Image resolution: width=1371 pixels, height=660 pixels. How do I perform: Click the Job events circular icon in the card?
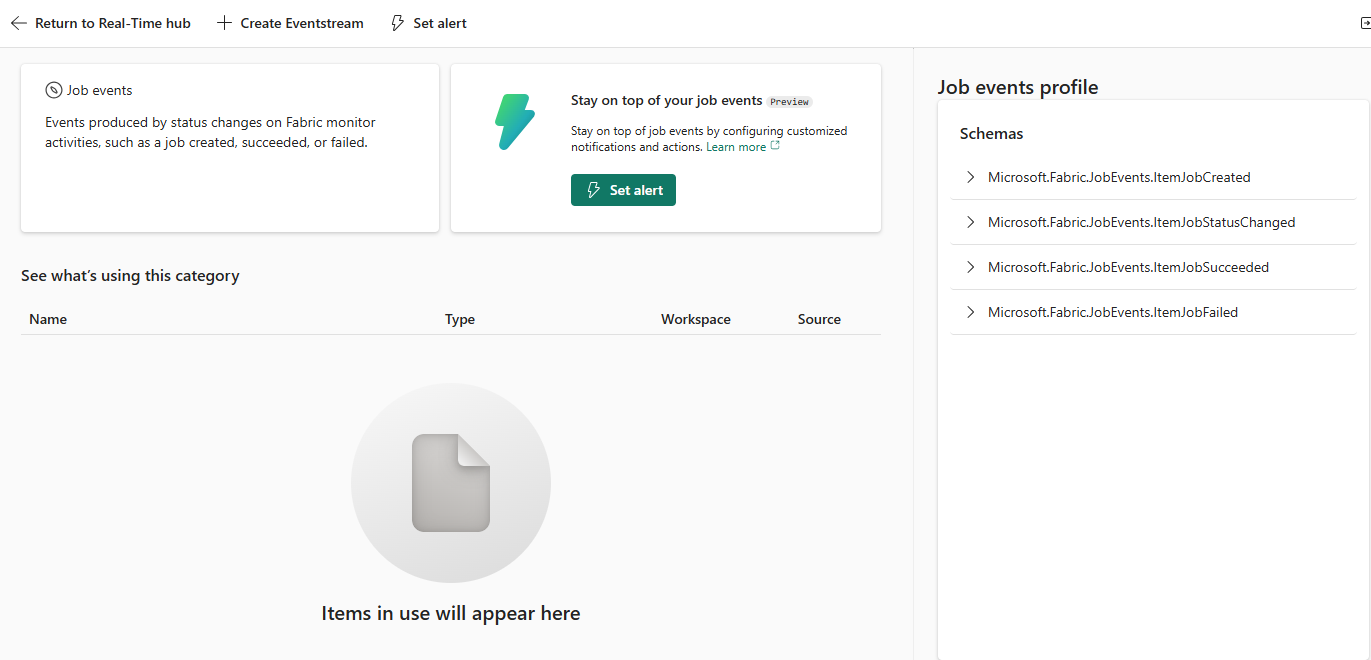[x=54, y=90]
